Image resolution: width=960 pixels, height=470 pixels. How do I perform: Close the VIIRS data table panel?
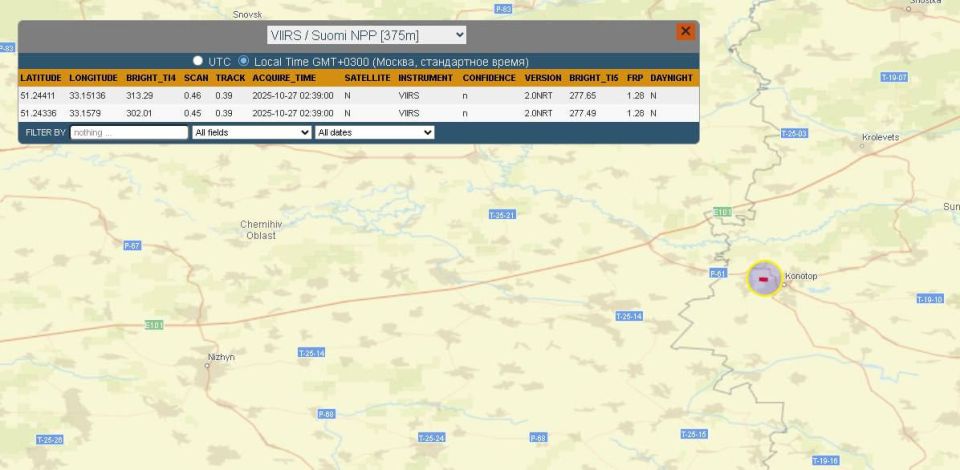(685, 32)
